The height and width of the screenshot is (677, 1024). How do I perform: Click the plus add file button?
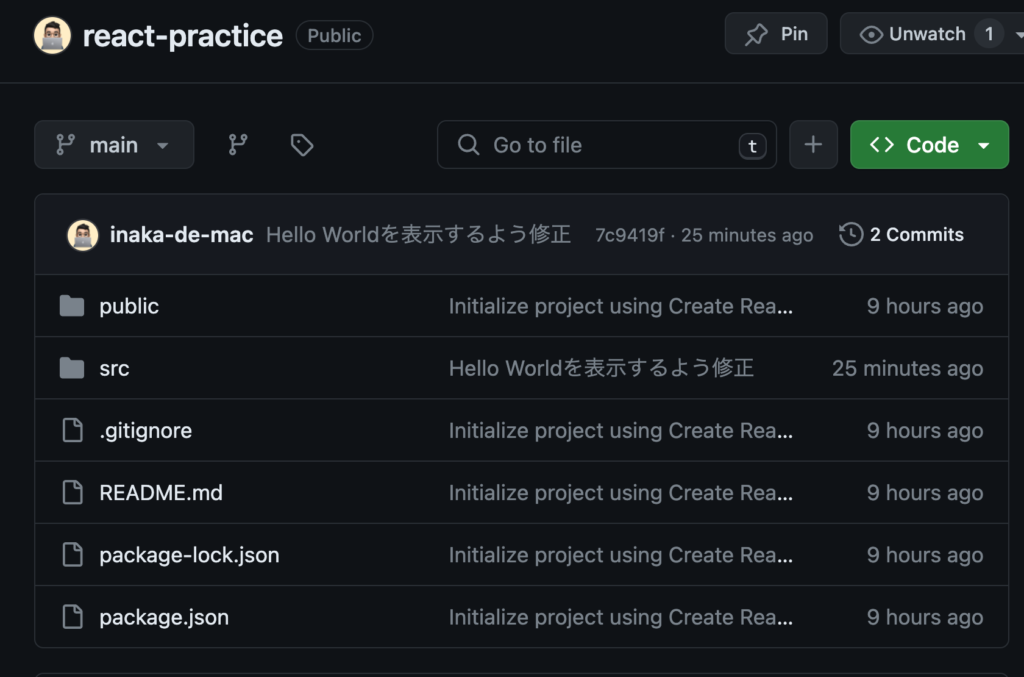pyautogui.click(x=813, y=144)
